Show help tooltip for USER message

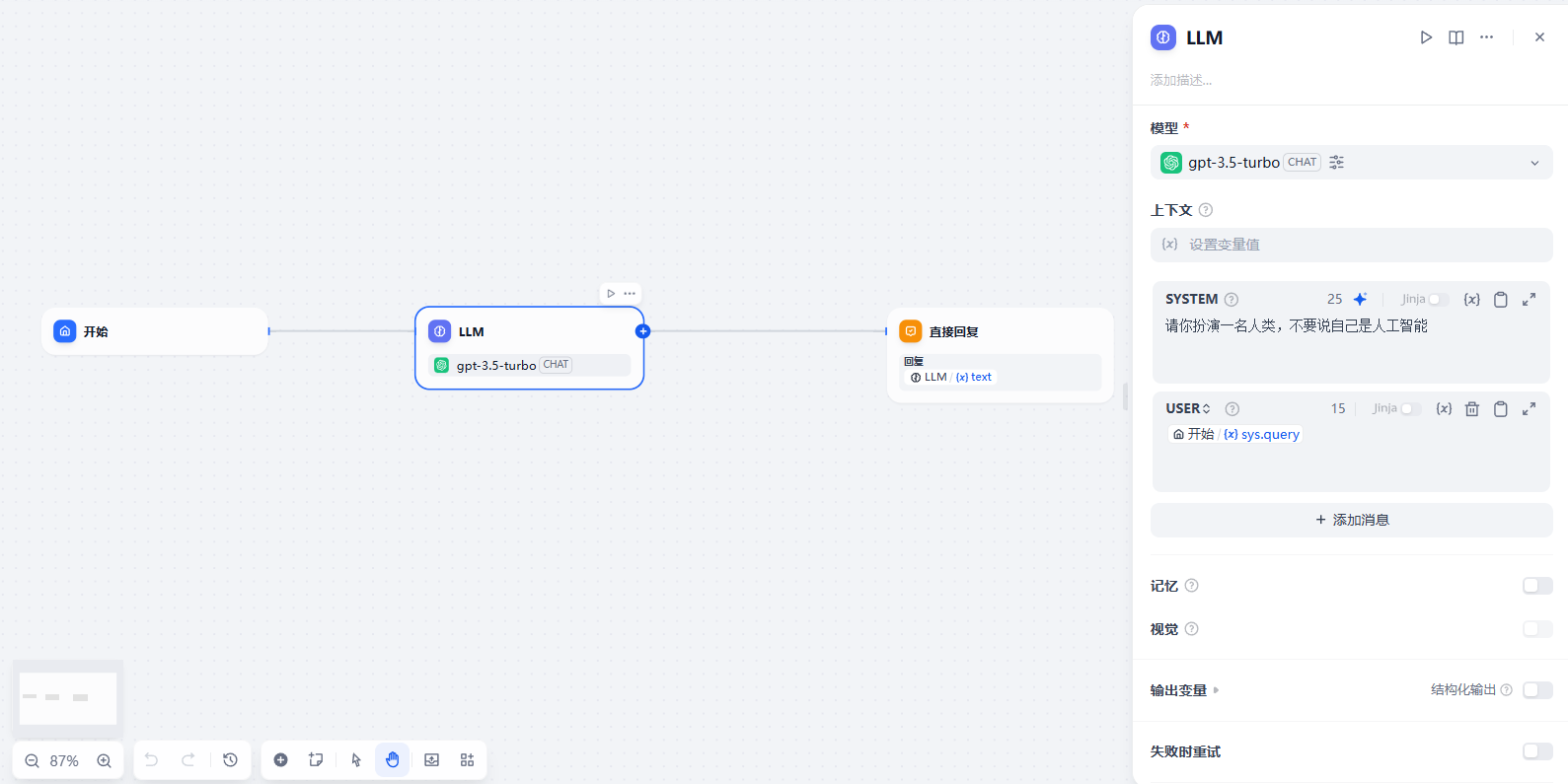coord(1232,408)
